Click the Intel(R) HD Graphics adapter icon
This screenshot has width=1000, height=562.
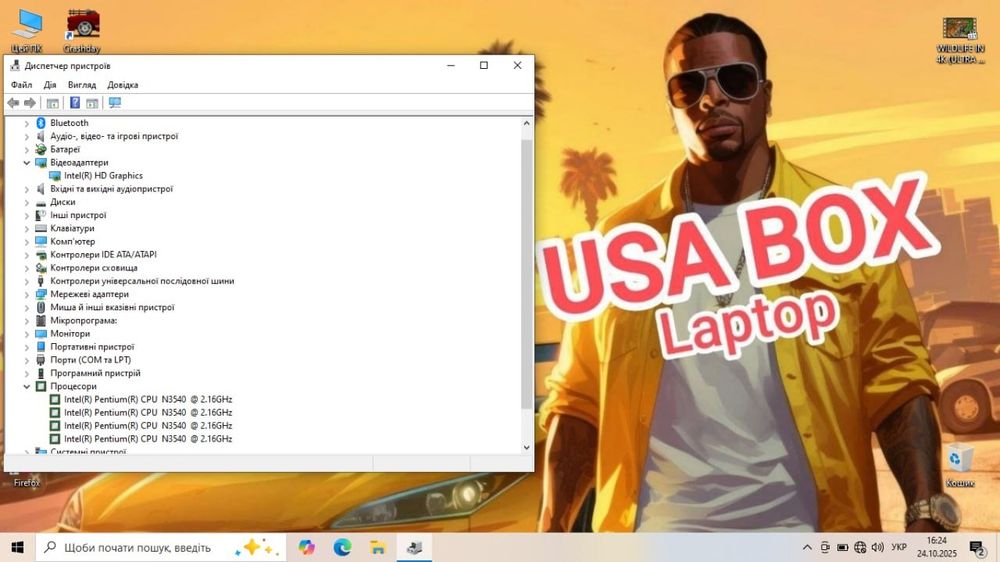55,175
